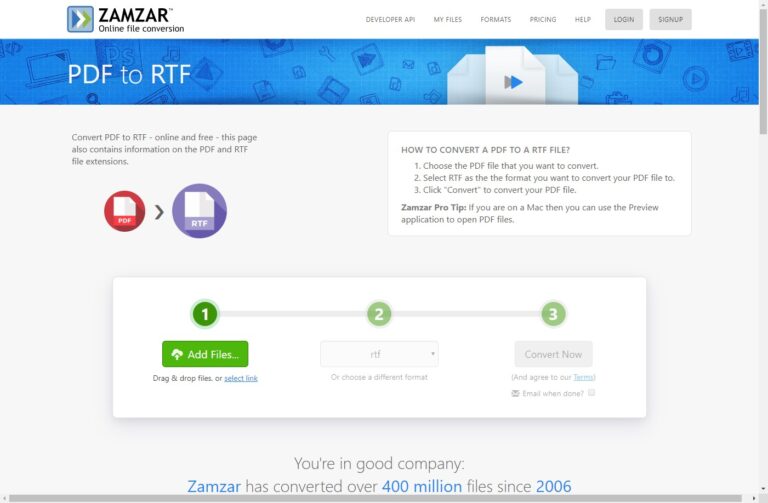768x503 pixels.
Task: Click 'Or choose a different format' text
Action: (379, 377)
